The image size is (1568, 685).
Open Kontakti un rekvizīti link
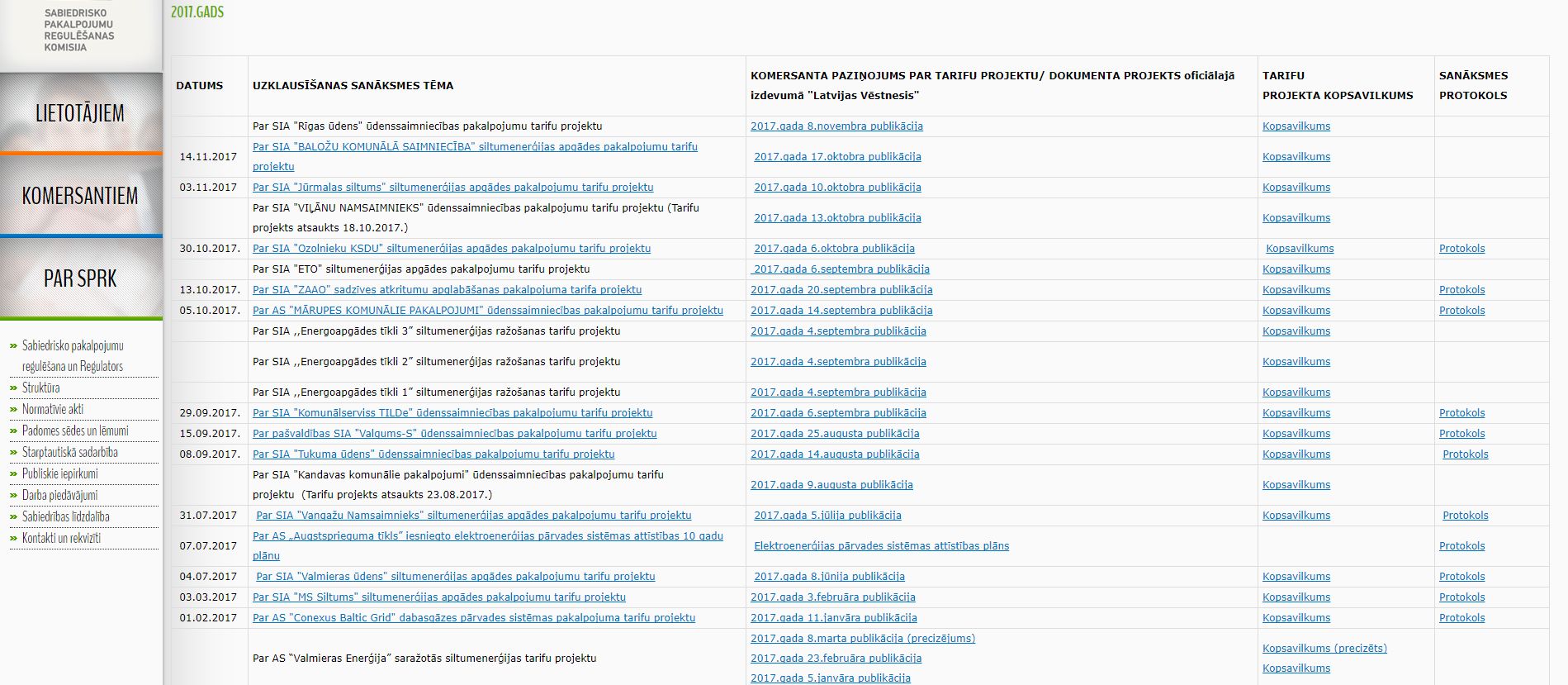click(61, 538)
